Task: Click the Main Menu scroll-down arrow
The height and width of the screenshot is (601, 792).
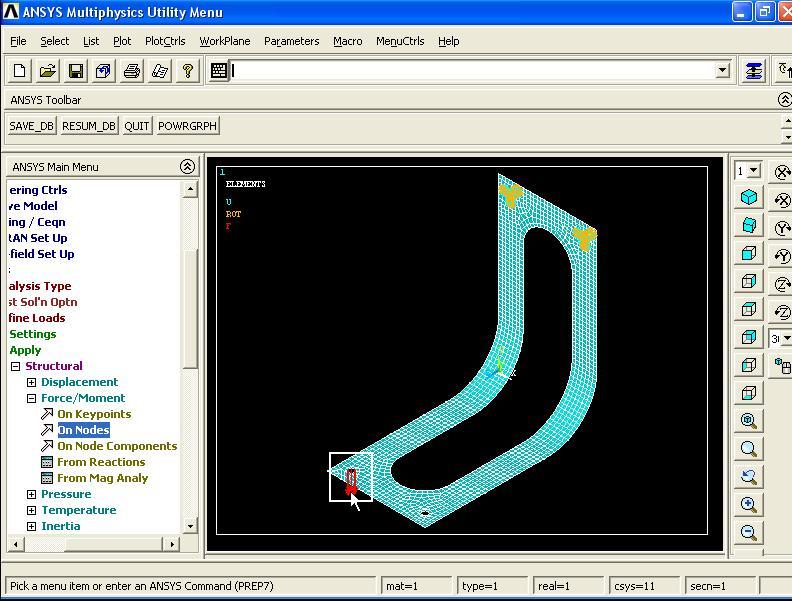Action: pyautogui.click(x=190, y=526)
